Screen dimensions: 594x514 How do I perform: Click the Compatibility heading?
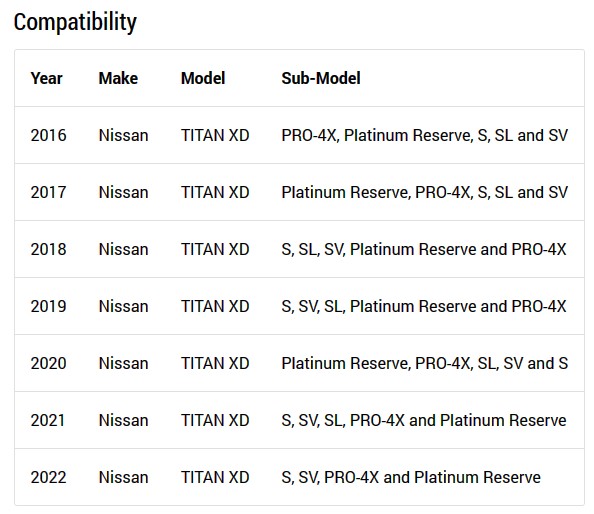click(75, 23)
